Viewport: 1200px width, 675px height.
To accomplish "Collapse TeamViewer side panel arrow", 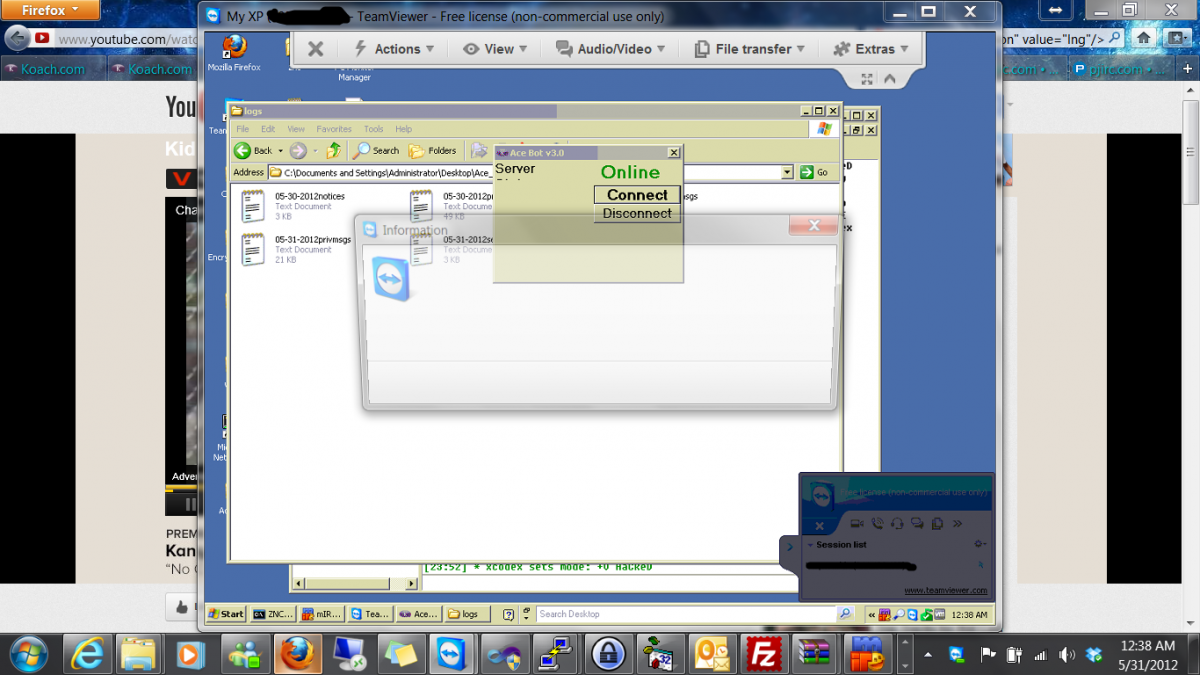I will (789, 546).
